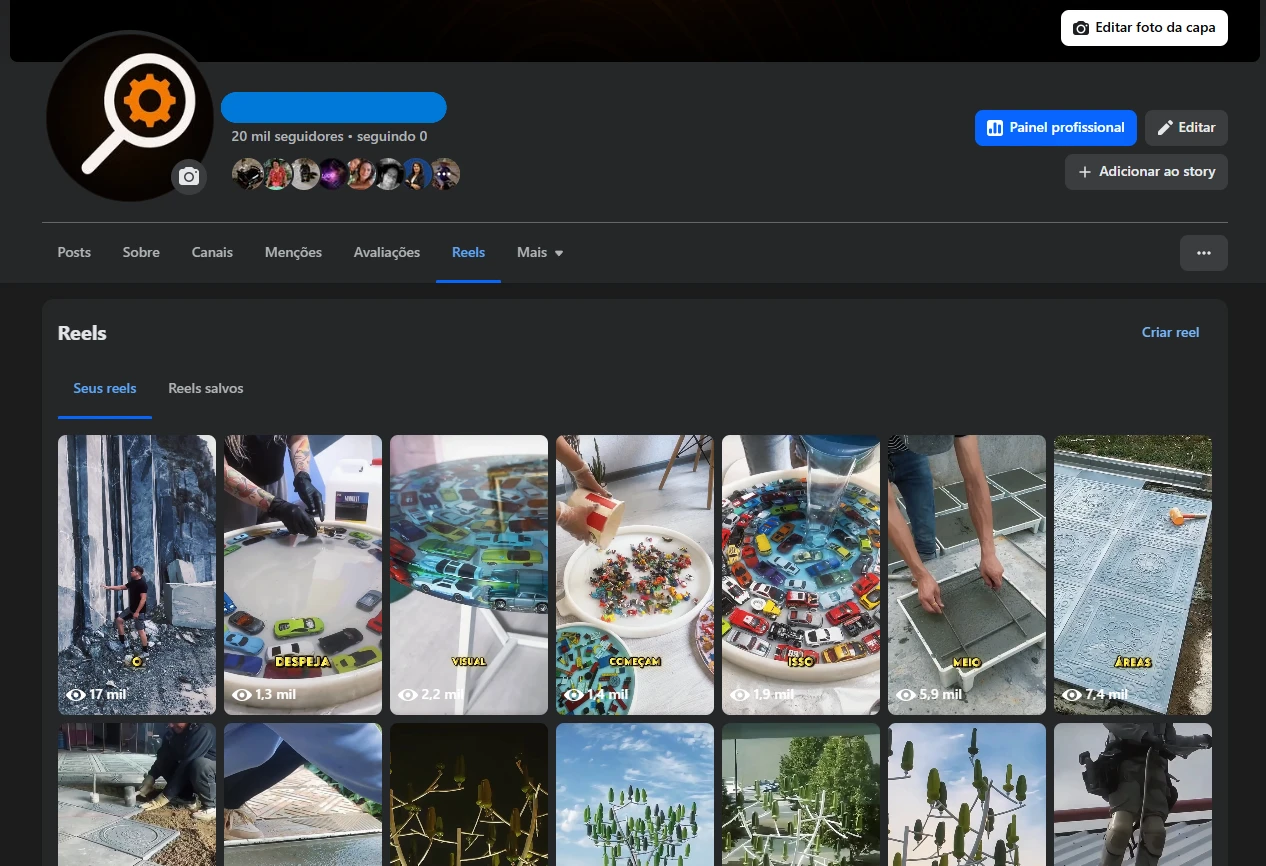Click the pencil Editar profile button

coord(1186,128)
